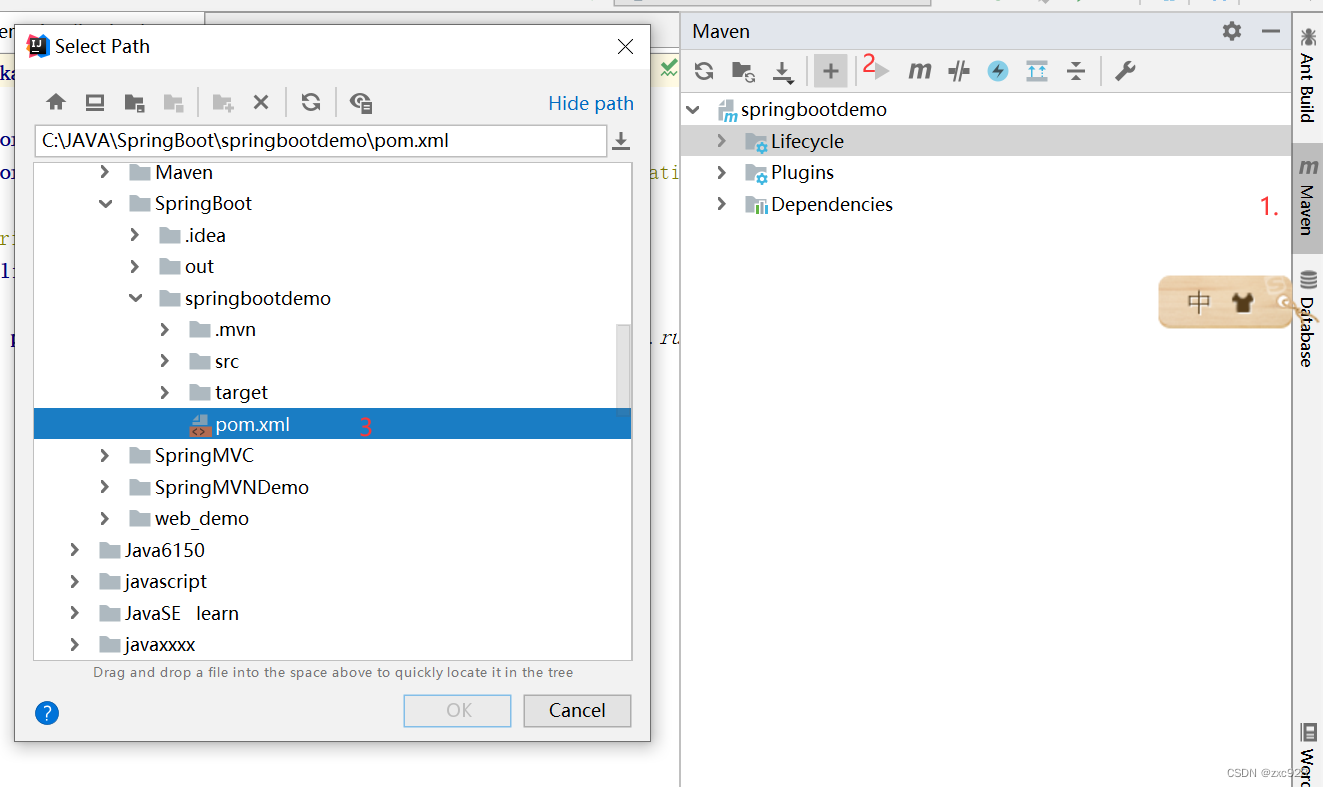Image resolution: width=1323 pixels, height=787 pixels.
Task: Click the input method shirt skin icon
Action: click(1242, 302)
